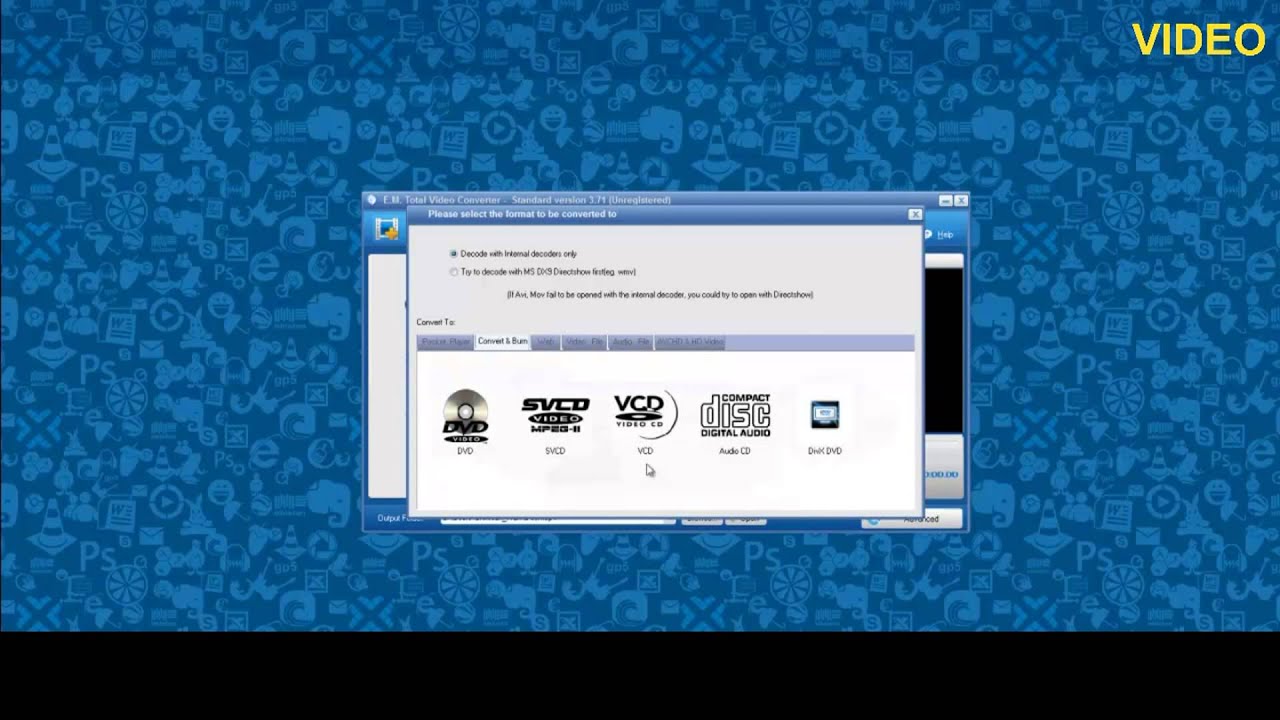Image resolution: width=1280 pixels, height=720 pixels.
Task: Switch to the Pocket Player tab
Action: [445, 342]
